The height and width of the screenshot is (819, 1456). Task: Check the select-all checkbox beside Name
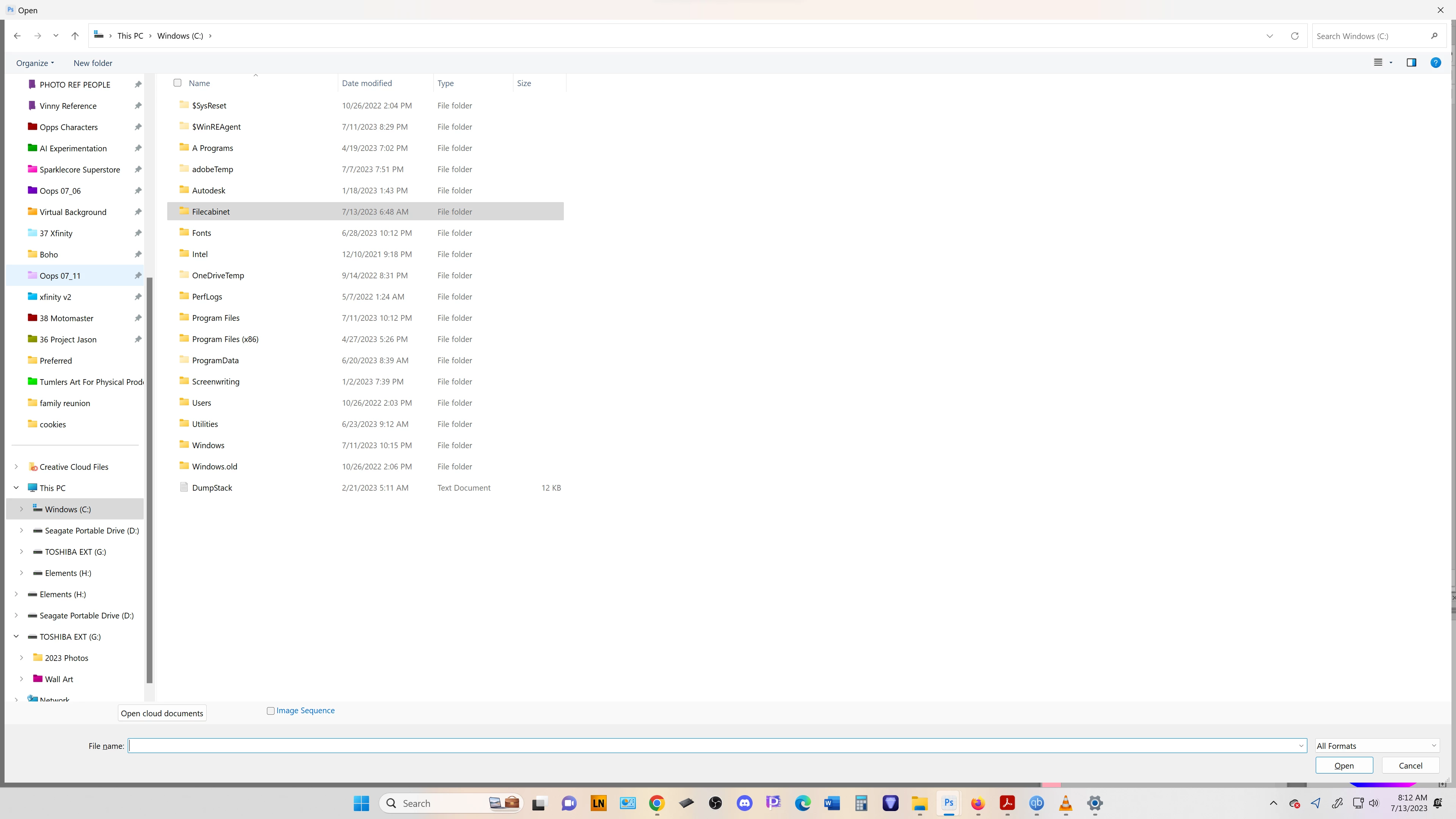pos(177,83)
